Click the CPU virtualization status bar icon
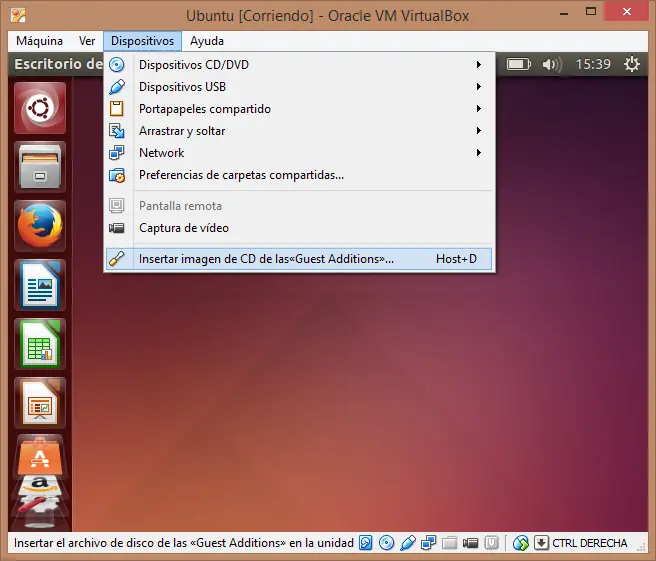This screenshot has width=656, height=561. click(x=491, y=543)
